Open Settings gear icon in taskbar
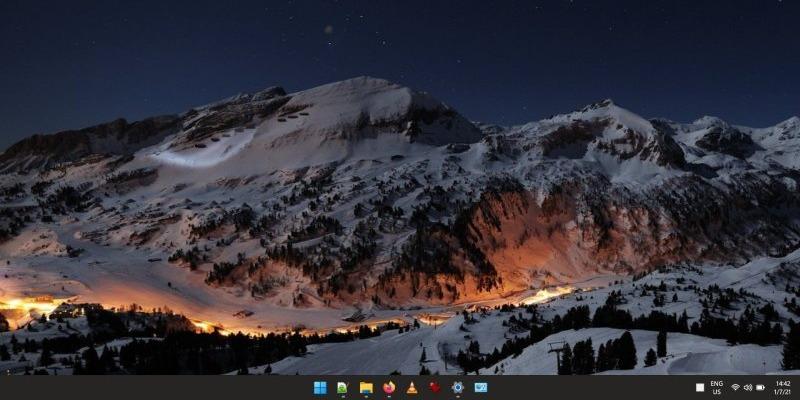 tap(458, 388)
